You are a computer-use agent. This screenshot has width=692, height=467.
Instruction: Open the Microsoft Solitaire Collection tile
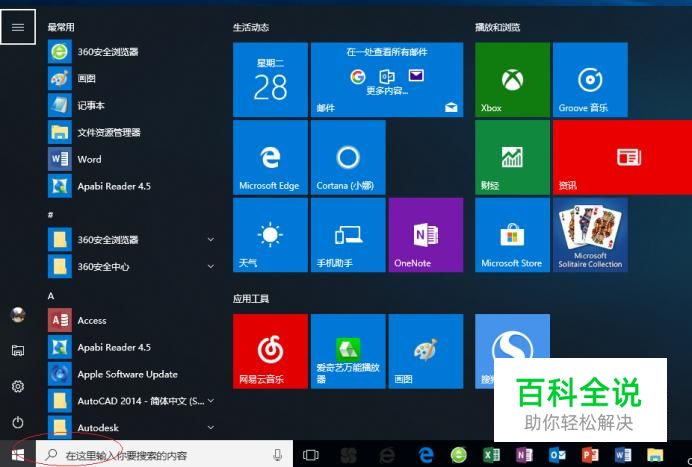pos(590,235)
